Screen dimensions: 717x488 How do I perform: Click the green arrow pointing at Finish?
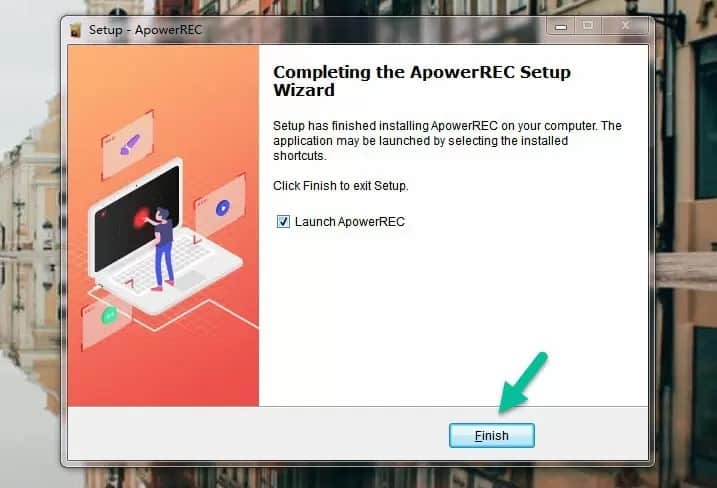(x=522, y=382)
